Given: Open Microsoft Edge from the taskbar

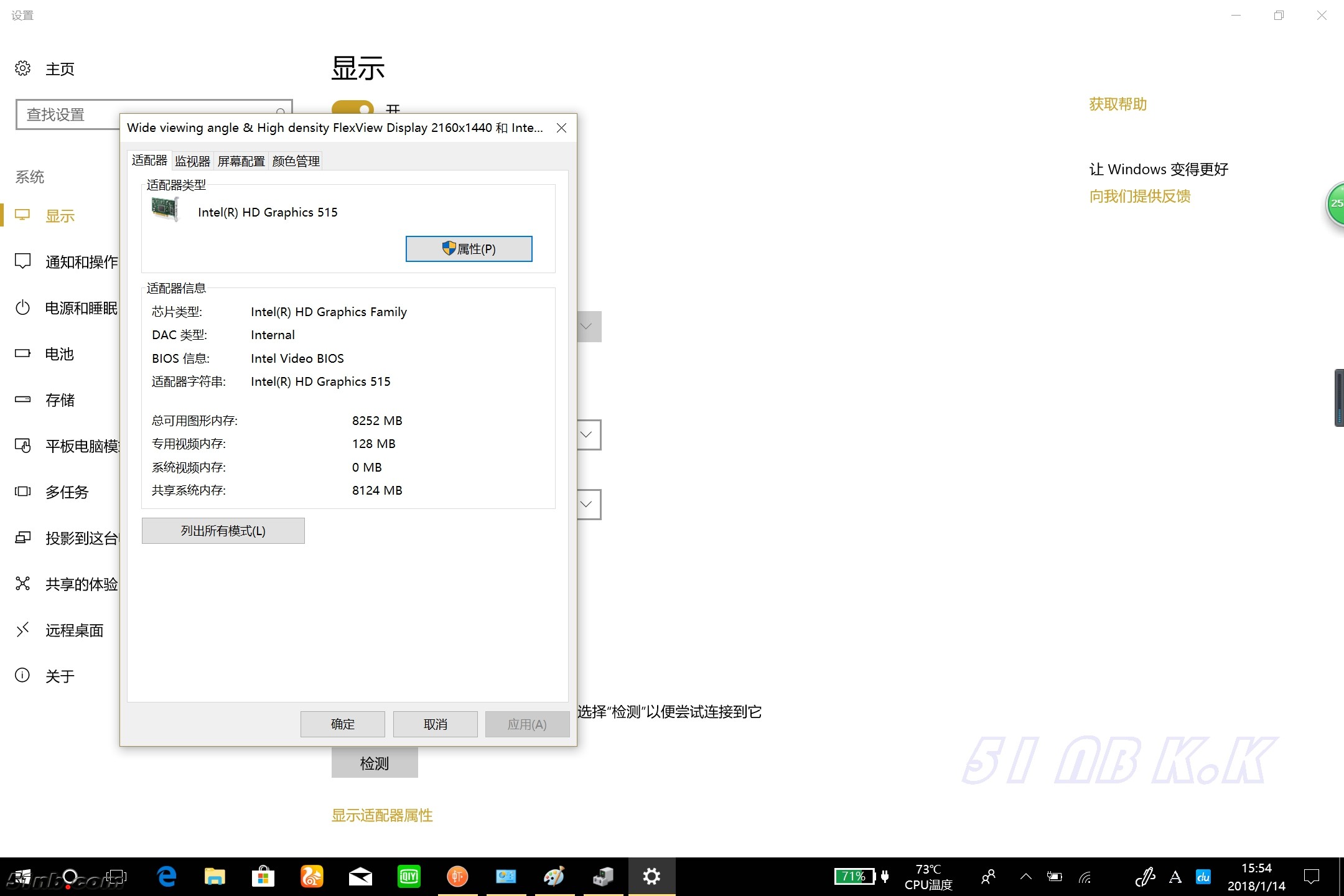Looking at the screenshot, I should click(x=167, y=877).
